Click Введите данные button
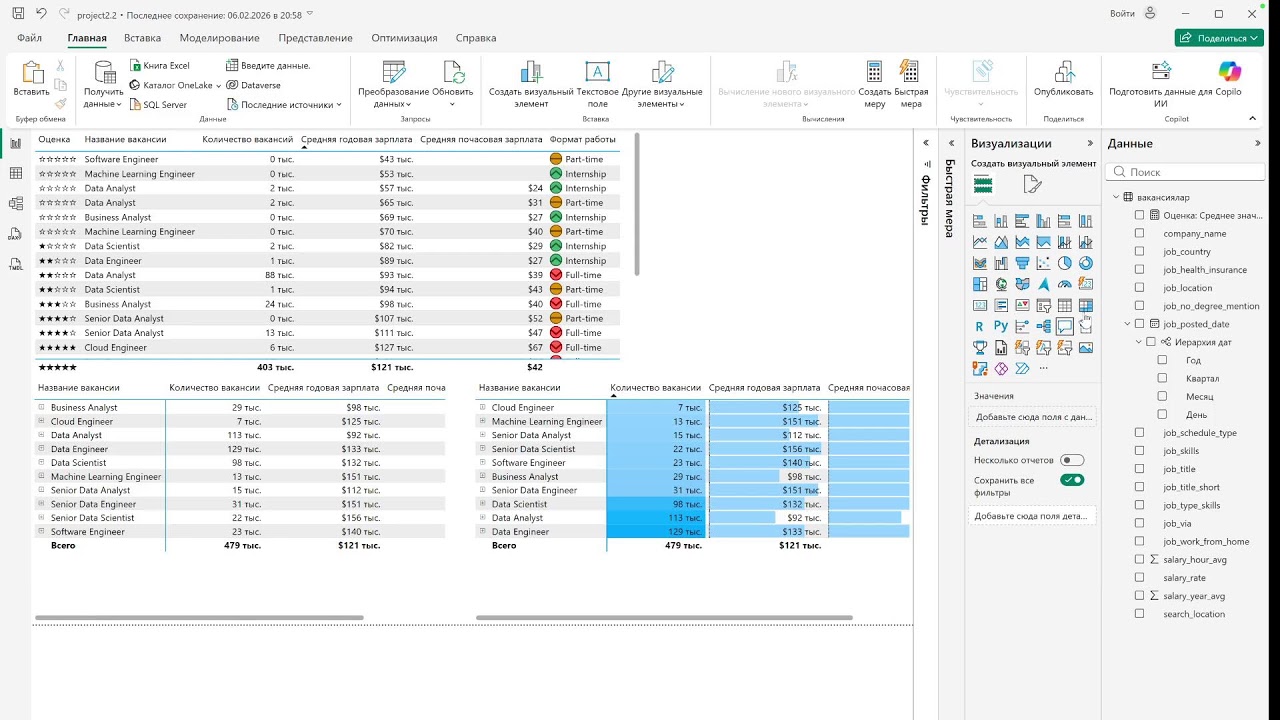 coord(268,65)
